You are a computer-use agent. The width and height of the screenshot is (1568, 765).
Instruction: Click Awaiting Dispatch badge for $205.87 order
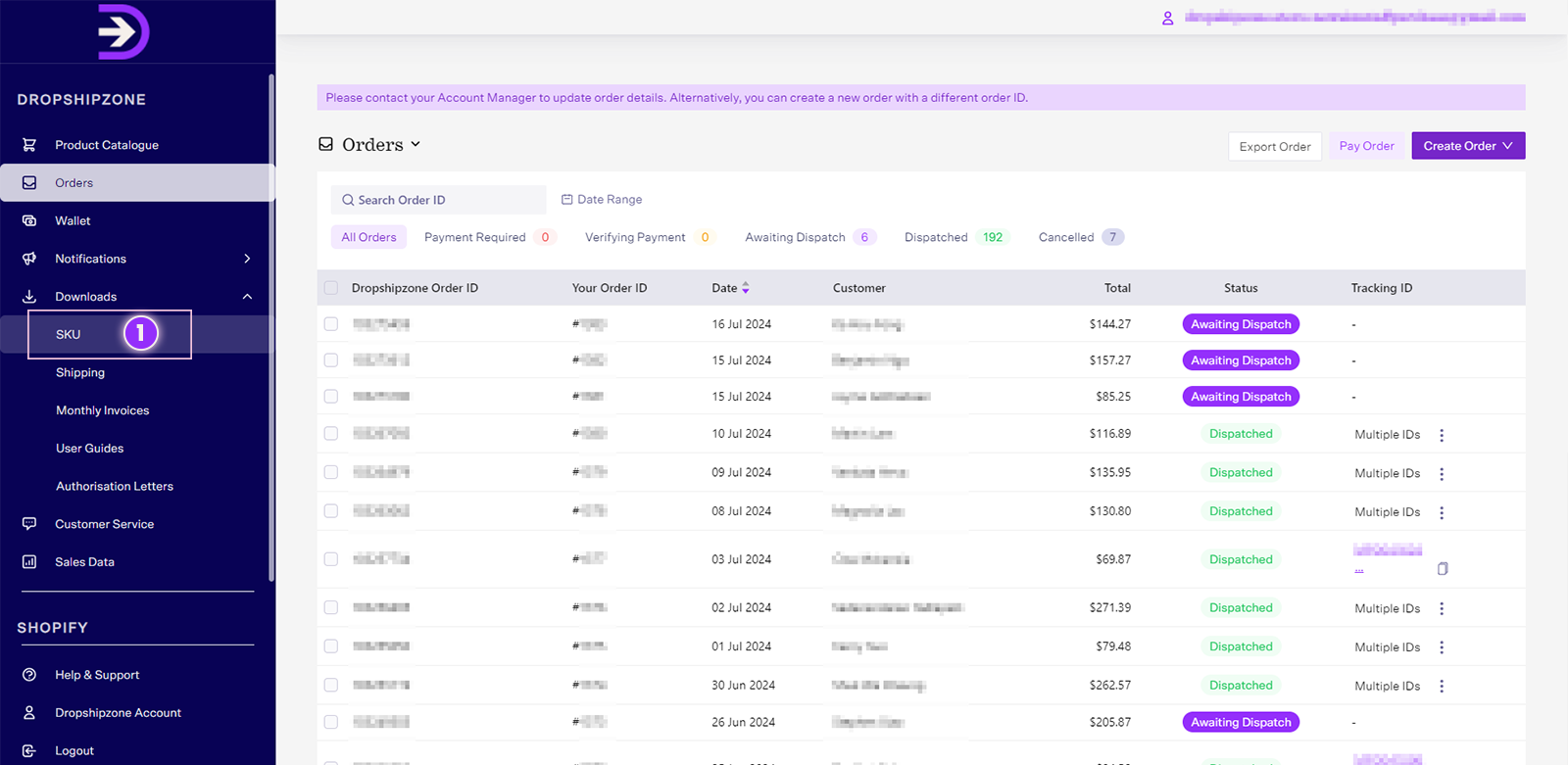click(x=1241, y=722)
